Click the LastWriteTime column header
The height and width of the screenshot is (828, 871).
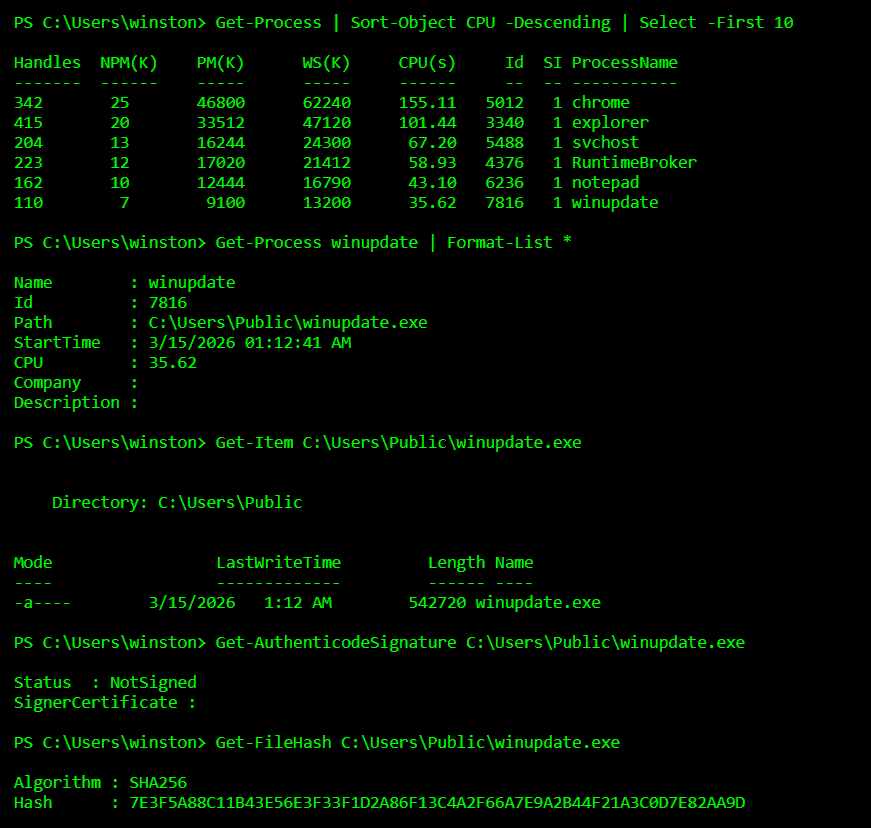pyautogui.click(x=278, y=563)
